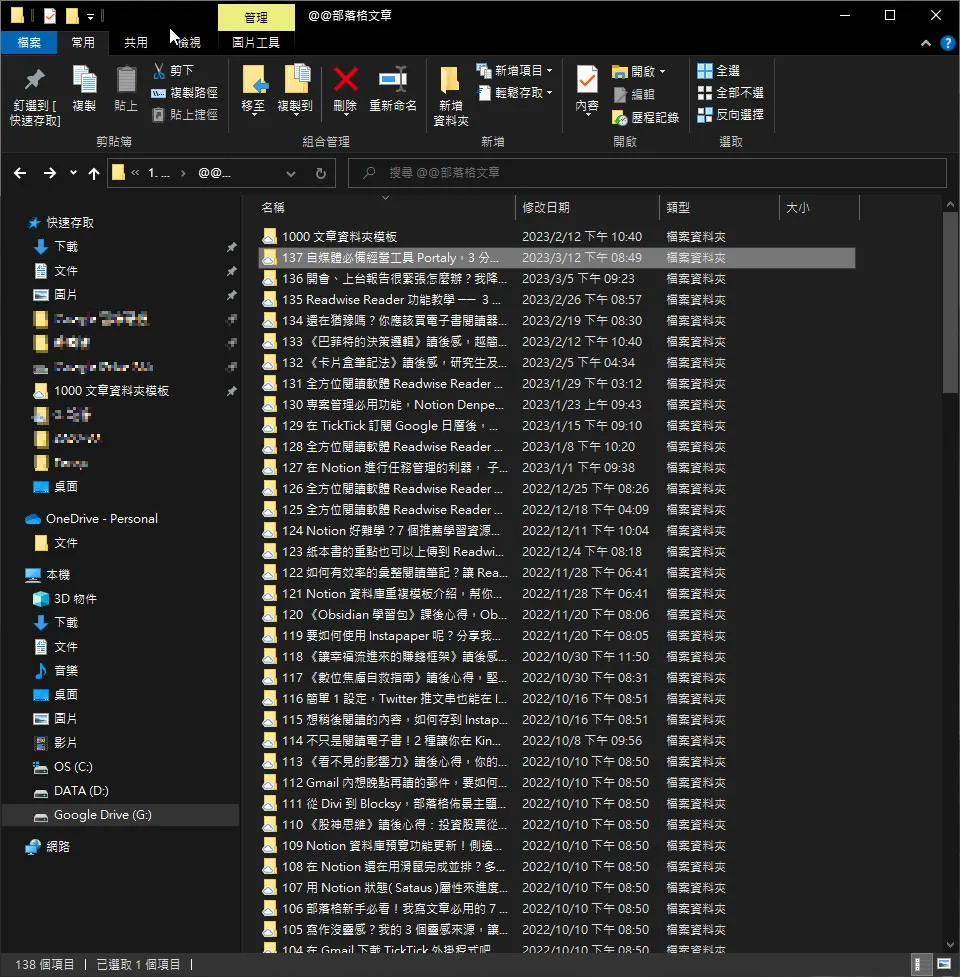
Task: Click the Manage (管理) contextual tab
Action: tap(256, 17)
